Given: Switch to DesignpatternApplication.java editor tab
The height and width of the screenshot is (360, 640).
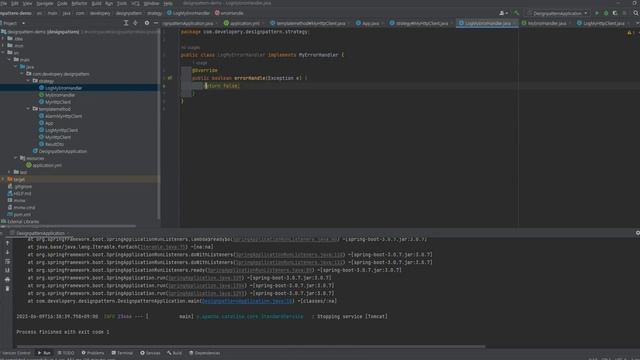Looking at the screenshot, I should click(x=189, y=23).
